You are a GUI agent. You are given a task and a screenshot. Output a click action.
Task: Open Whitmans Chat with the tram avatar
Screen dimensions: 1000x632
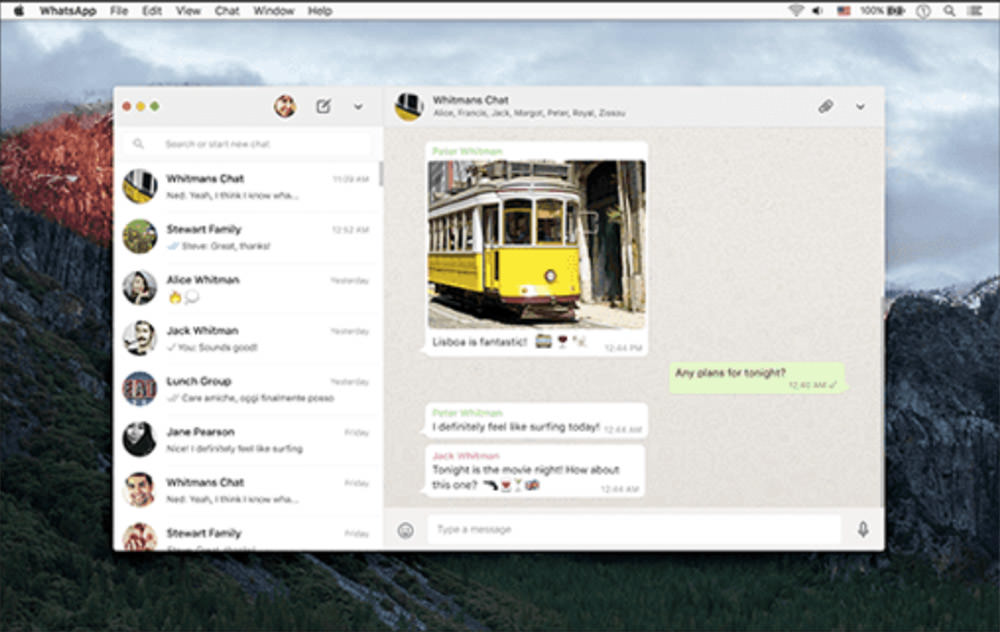tap(247, 187)
